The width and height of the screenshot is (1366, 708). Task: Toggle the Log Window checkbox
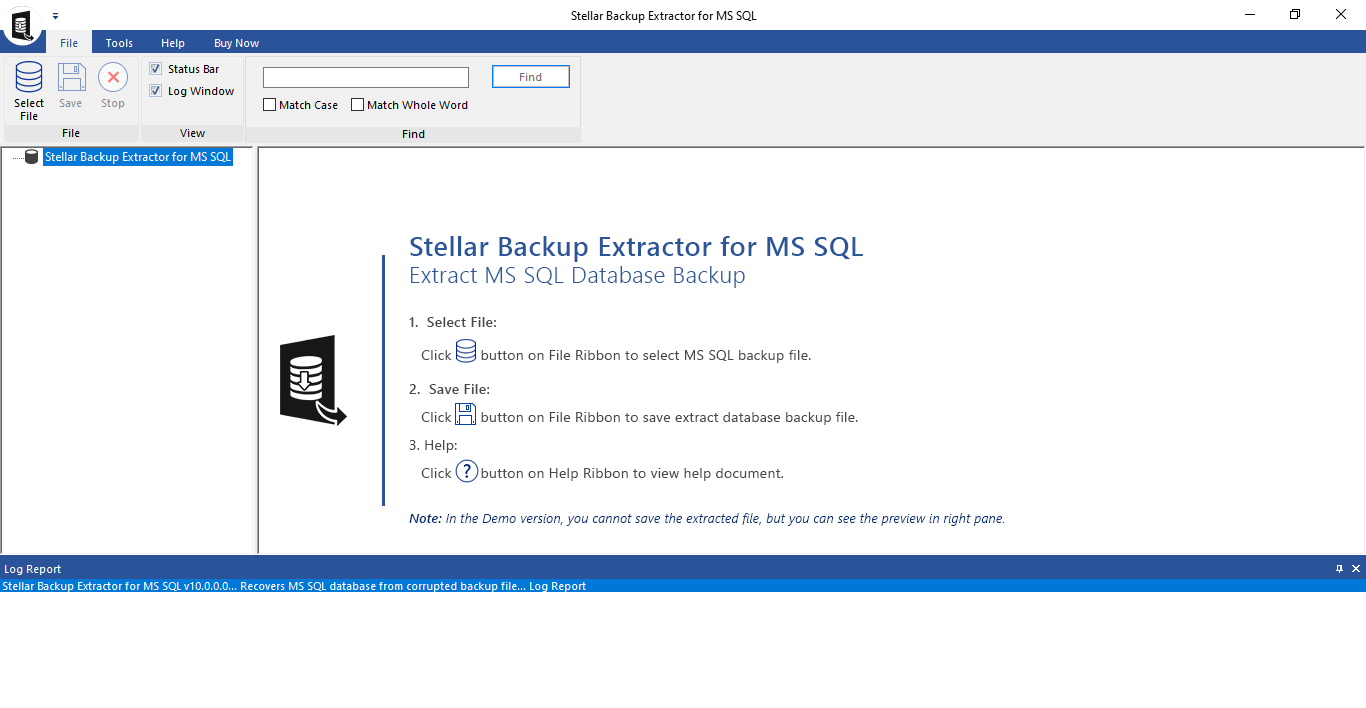156,91
